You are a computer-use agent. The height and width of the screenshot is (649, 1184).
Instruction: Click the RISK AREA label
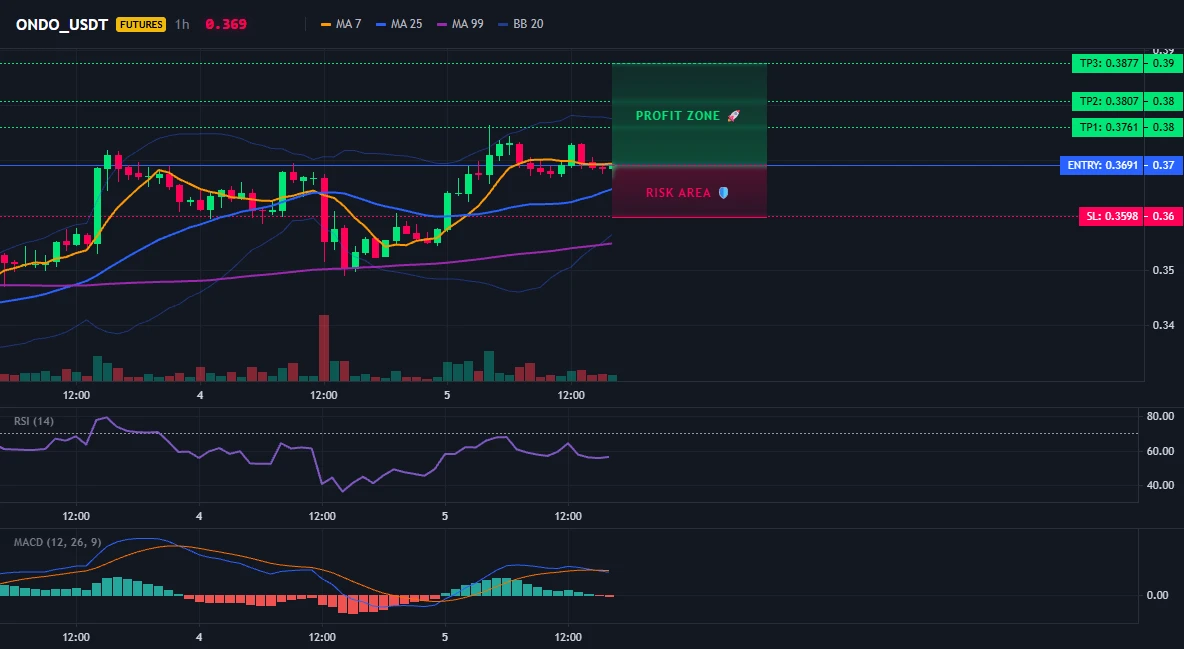678,193
